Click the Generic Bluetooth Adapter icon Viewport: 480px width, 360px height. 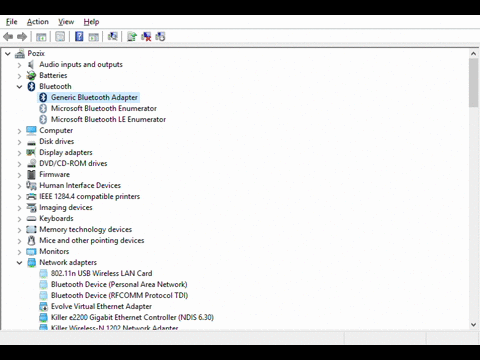tap(43, 97)
